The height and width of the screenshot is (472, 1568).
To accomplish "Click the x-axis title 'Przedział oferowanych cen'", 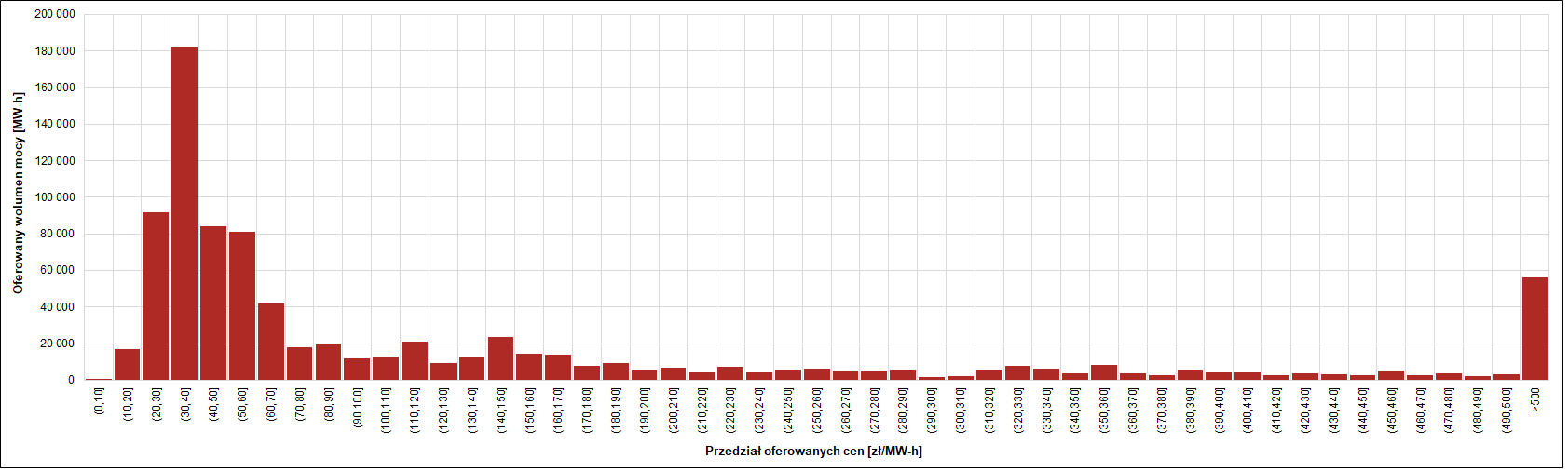I will coord(812,452).
